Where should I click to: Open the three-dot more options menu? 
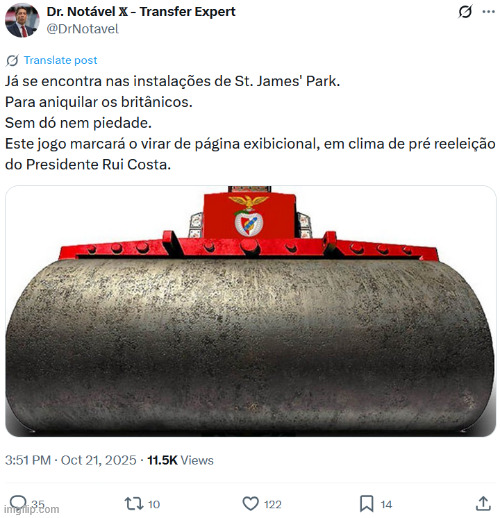pyautogui.click(x=488, y=12)
